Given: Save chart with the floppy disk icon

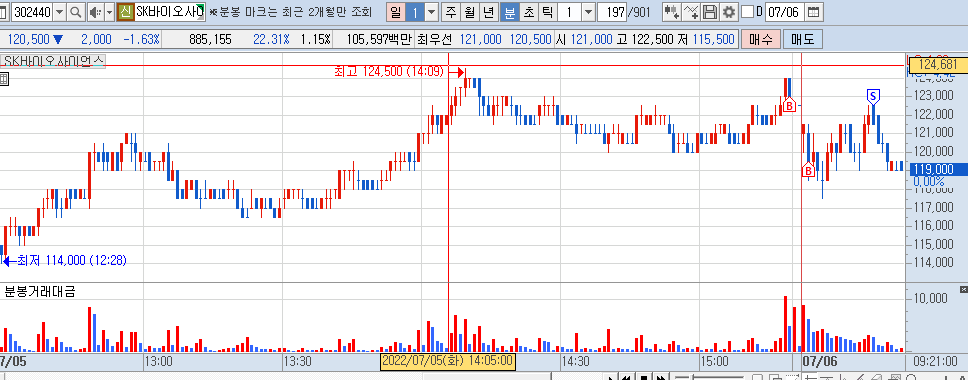Looking at the screenshot, I should [710, 12].
